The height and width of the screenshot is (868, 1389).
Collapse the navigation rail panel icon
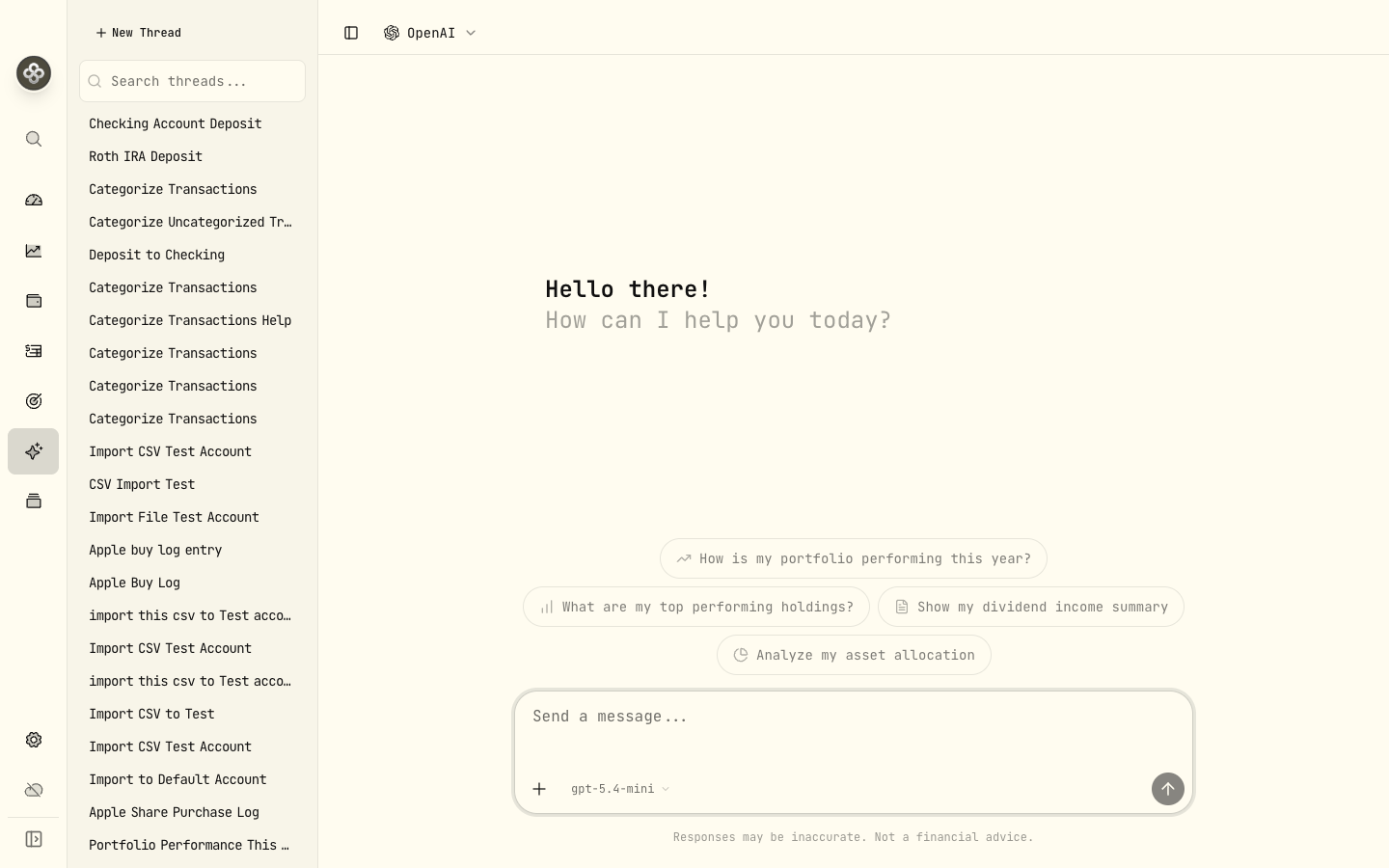(34, 839)
